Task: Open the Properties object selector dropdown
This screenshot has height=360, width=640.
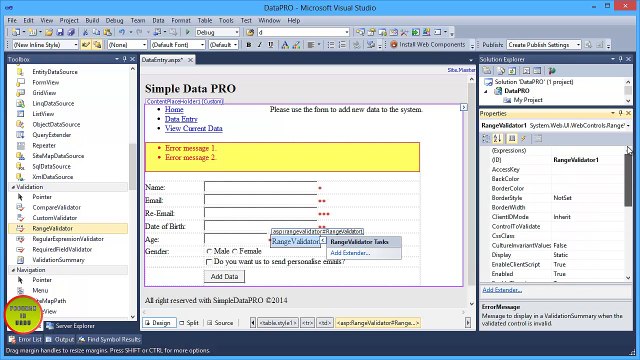Action: tap(628, 126)
